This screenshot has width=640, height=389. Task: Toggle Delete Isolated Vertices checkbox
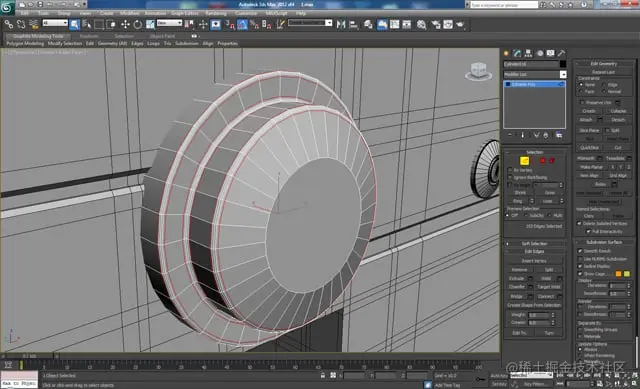(x=579, y=223)
